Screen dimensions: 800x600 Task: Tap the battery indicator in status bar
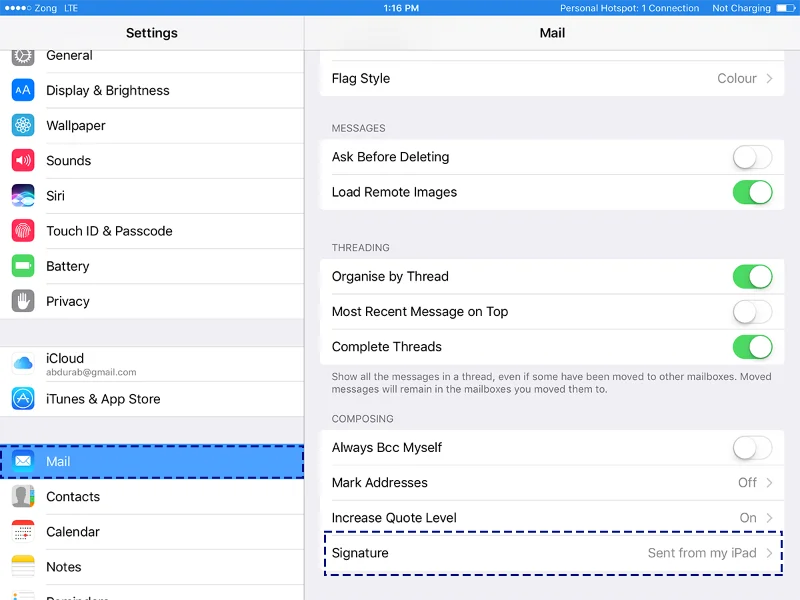786,8
